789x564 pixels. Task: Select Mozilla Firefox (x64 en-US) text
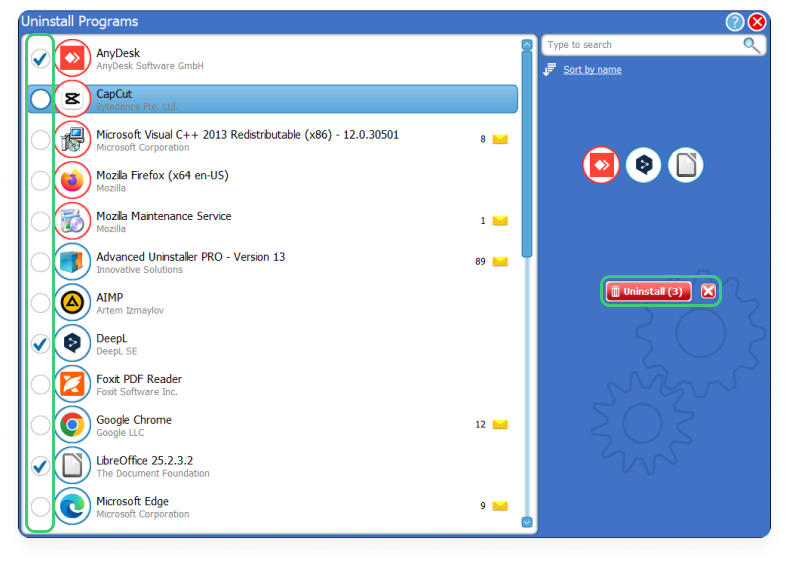162,176
